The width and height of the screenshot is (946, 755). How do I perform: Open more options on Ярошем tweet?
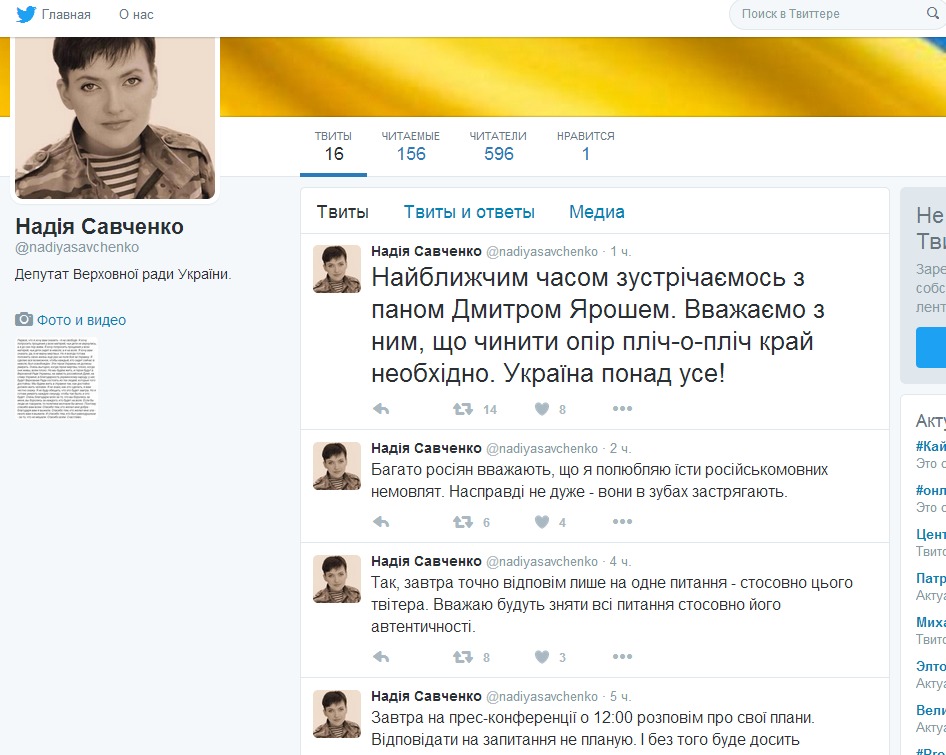pos(622,409)
